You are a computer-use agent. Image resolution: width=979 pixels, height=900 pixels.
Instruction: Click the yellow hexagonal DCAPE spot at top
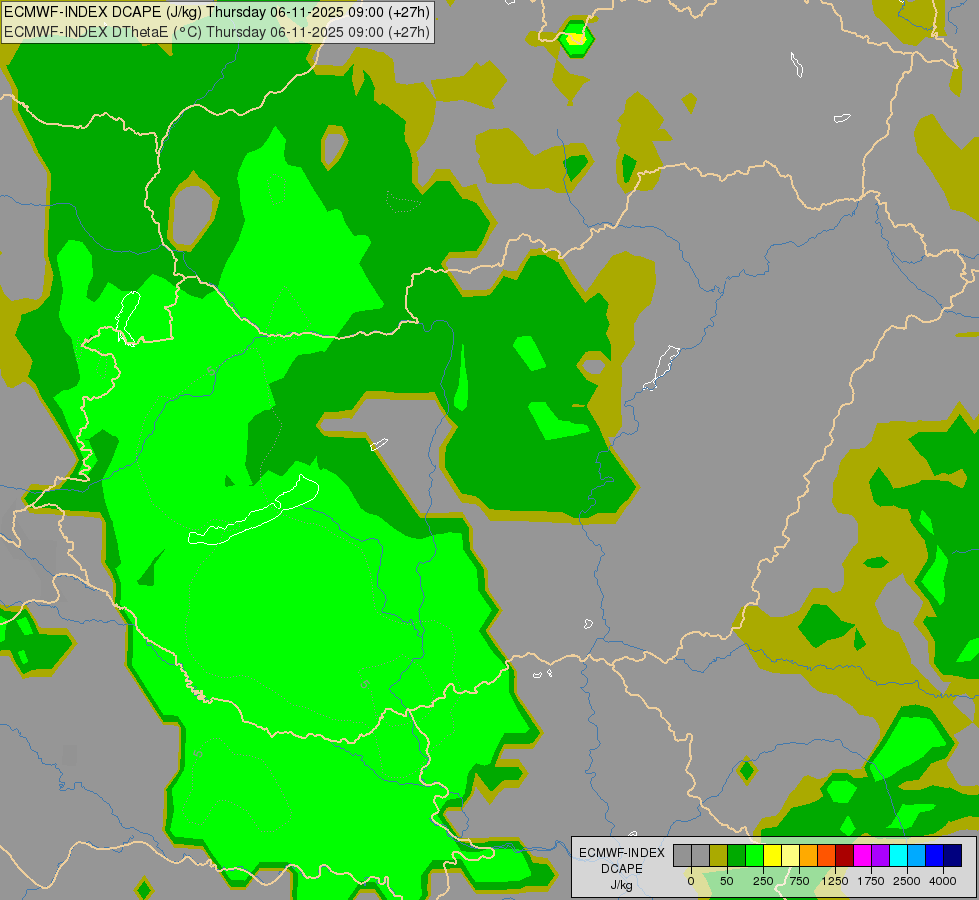point(576,39)
